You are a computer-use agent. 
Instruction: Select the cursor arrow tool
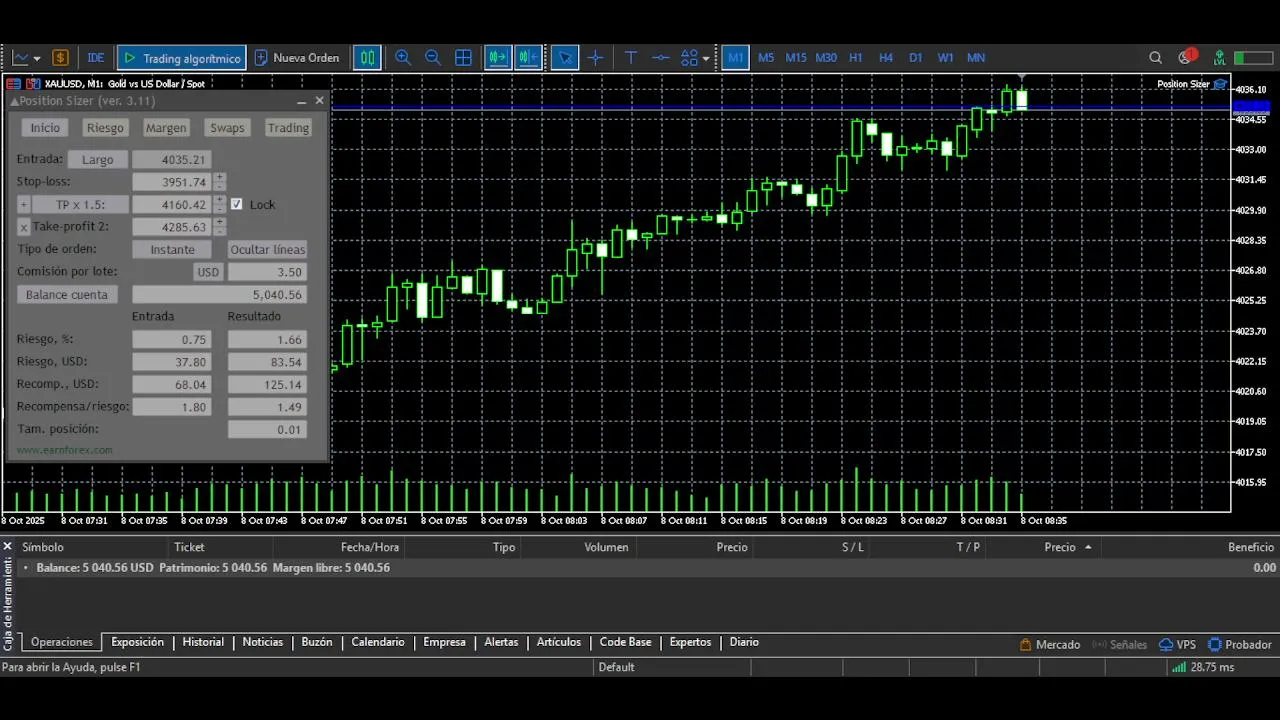565,58
